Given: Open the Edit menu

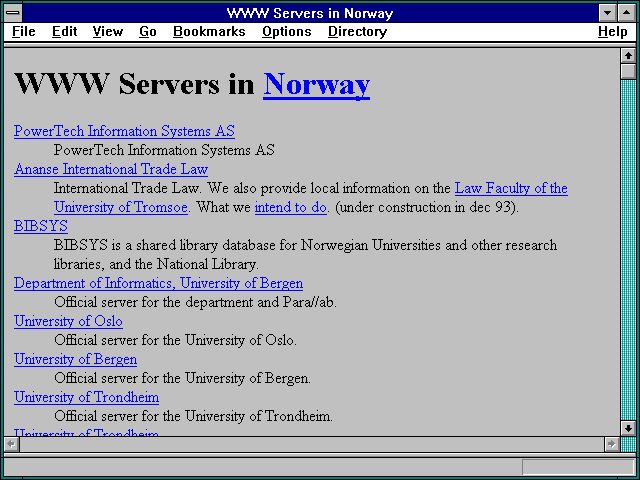Looking at the screenshot, I should click(64, 31).
